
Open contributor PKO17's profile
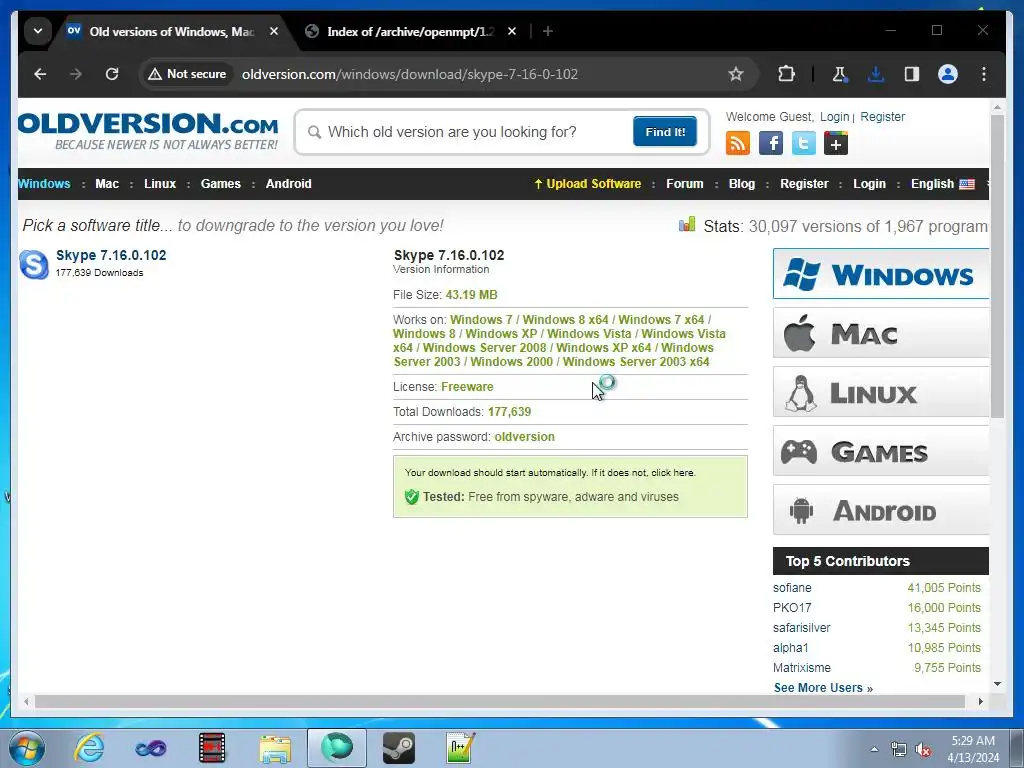pos(792,608)
